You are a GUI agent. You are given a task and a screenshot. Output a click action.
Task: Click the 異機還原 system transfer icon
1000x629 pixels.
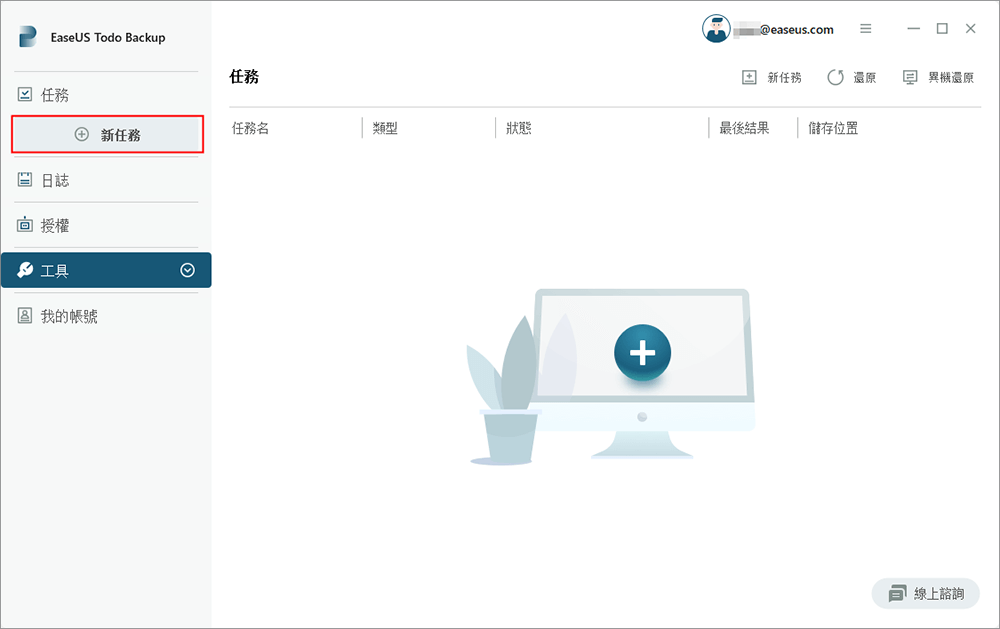[908, 77]
